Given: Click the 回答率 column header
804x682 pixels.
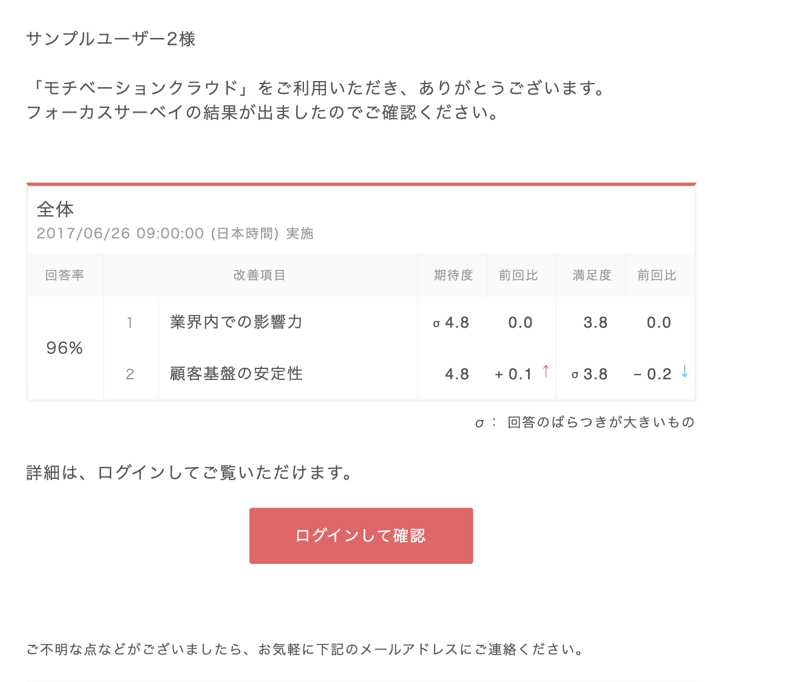Looking at the screenshot, I should (x=63, y=275).
